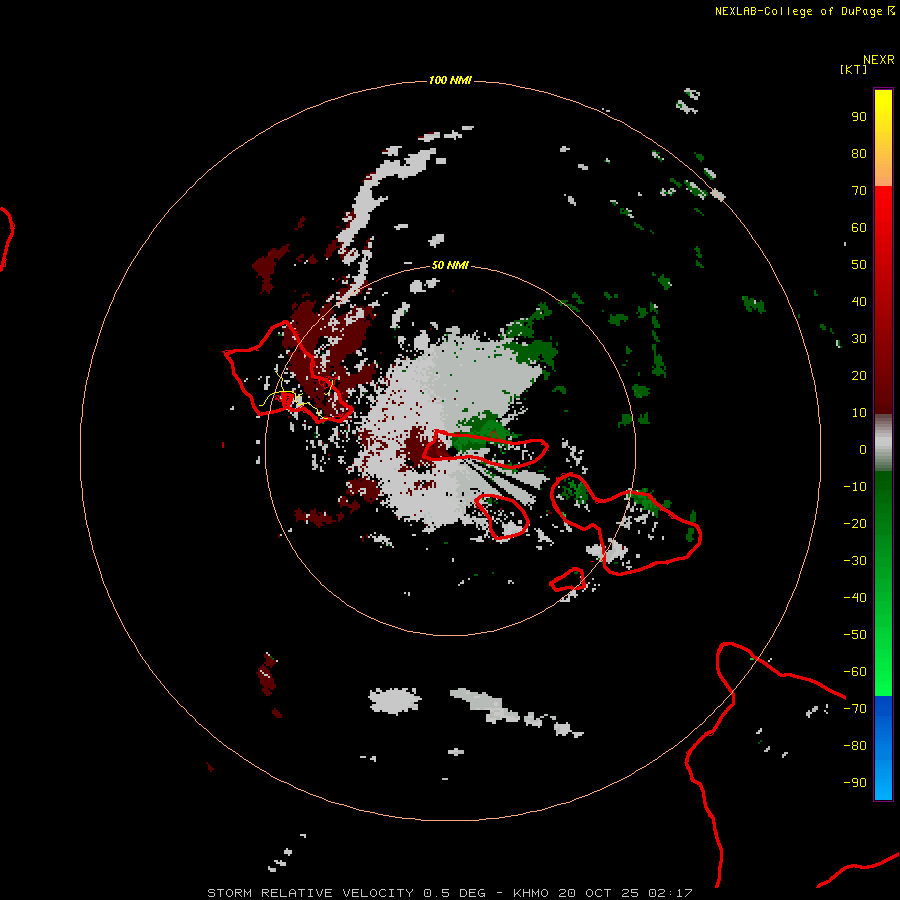Click the 20 value on the velocity scale
900x900 pixels.
point(859,376)
